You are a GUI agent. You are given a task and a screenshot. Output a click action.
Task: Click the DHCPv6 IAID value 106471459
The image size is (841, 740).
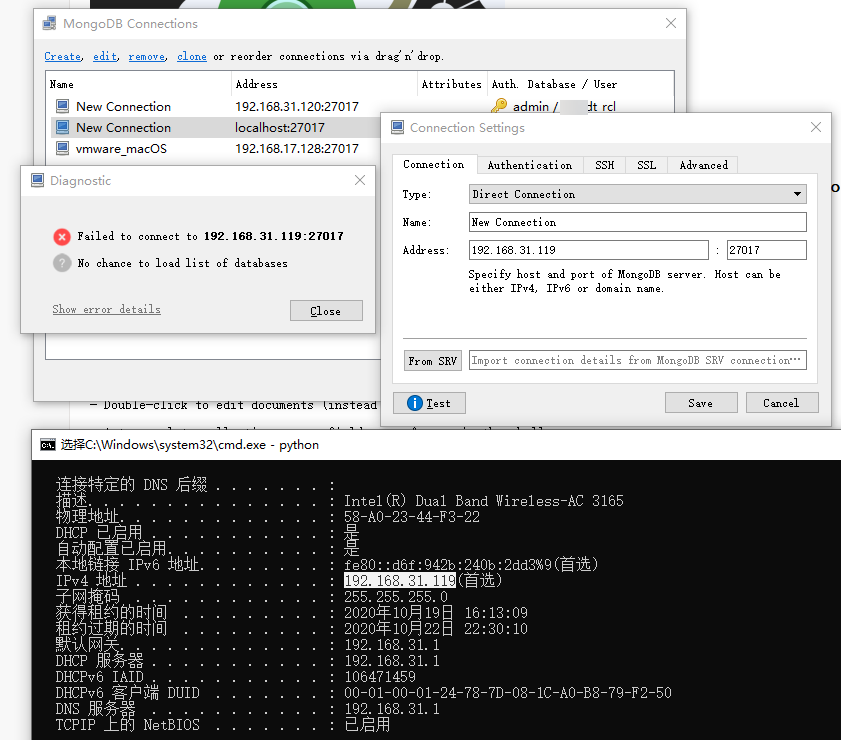coord(380,676)
